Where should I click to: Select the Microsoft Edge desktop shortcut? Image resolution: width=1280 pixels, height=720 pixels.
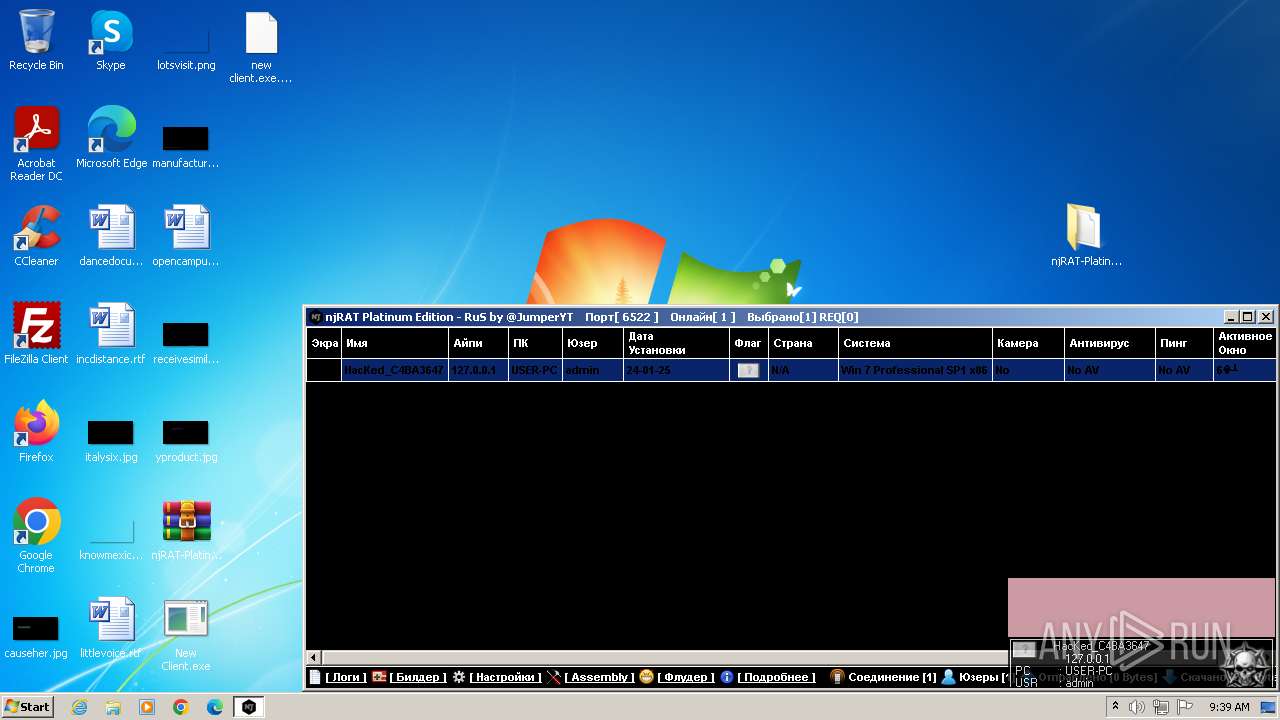[x=111, y=138]
